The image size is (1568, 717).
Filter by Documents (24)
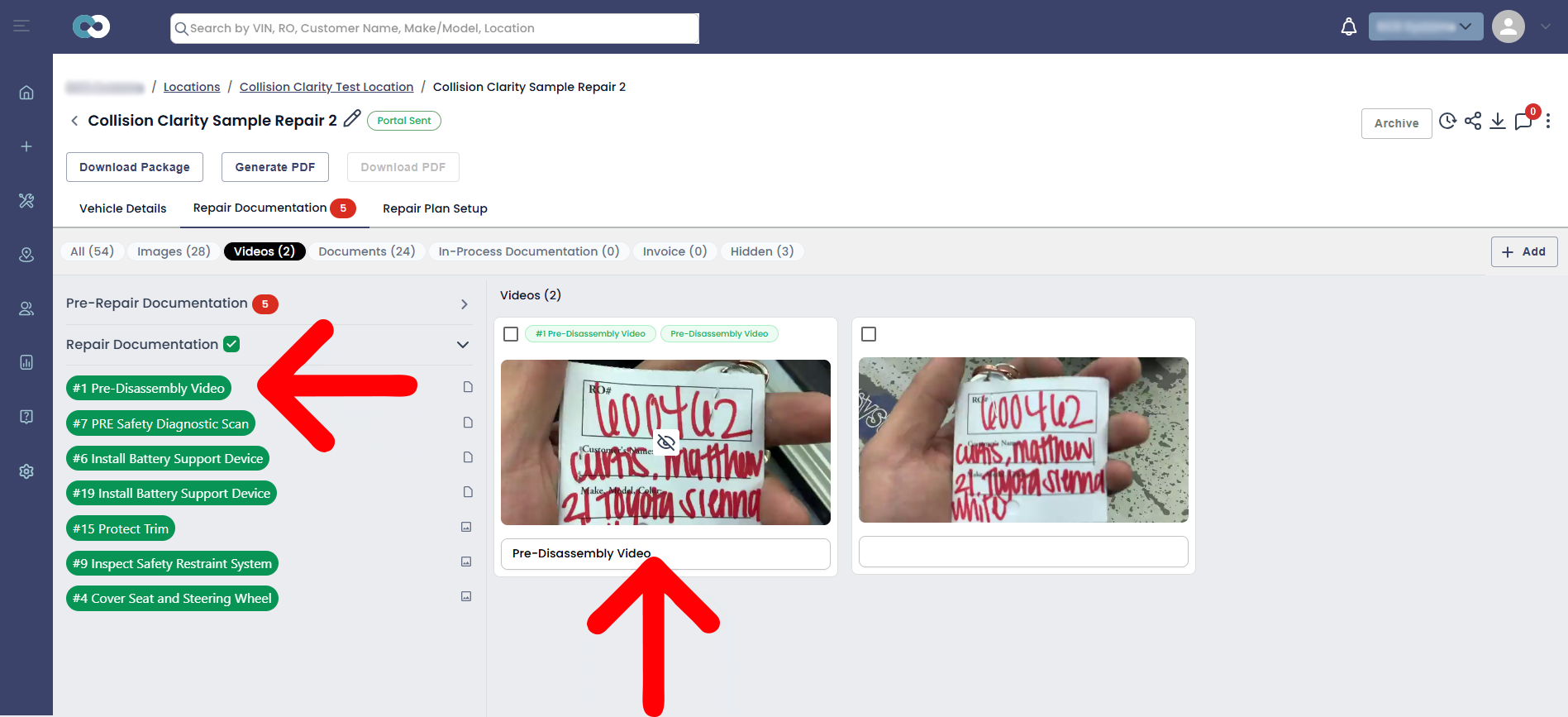click(x=367, y=251)
